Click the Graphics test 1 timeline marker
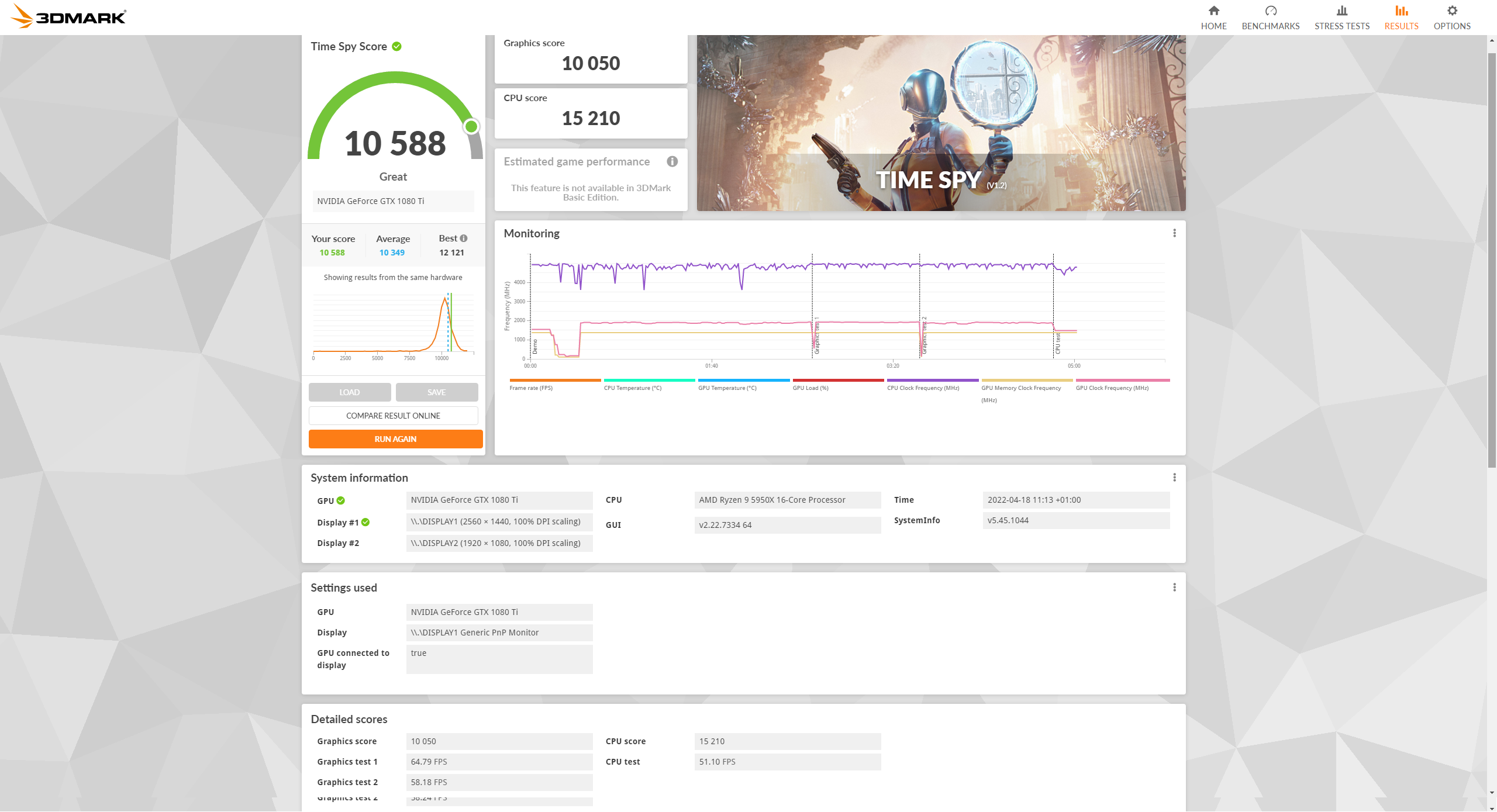The image size is (1497, 812). pos(816,336)
